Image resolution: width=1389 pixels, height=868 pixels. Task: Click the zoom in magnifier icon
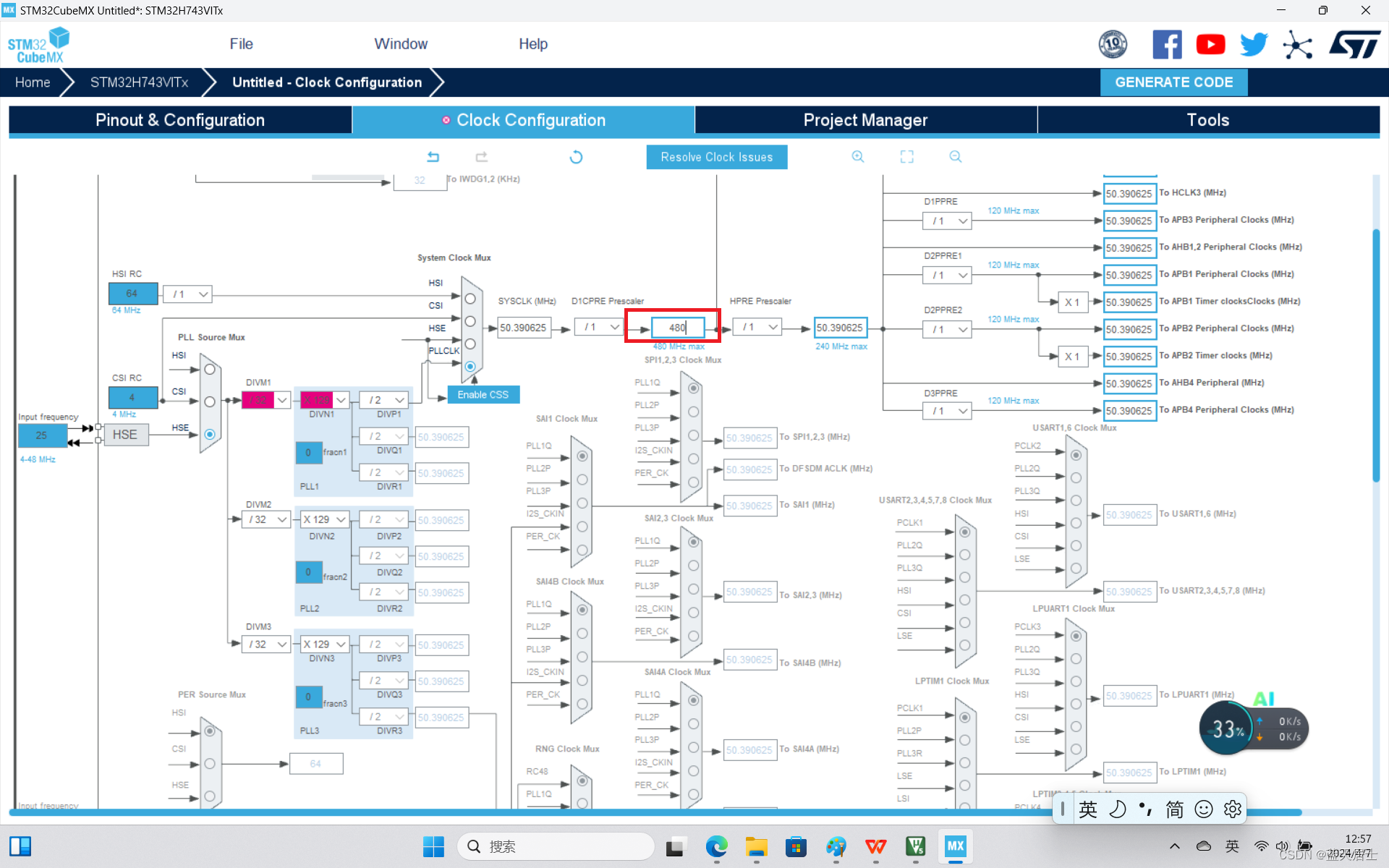tap(858, 157)
